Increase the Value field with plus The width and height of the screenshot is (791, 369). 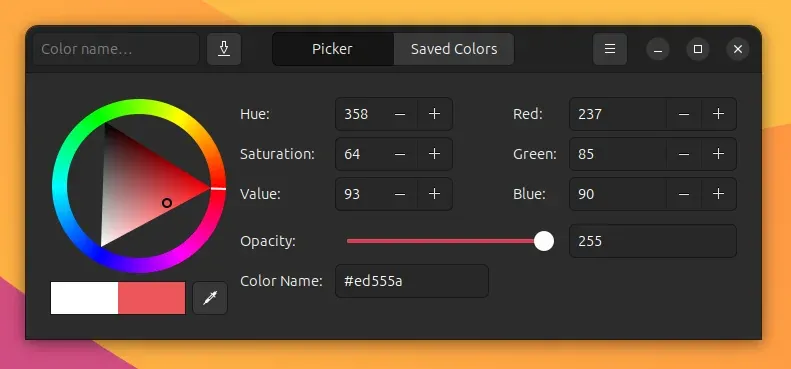tap(434, 194)
